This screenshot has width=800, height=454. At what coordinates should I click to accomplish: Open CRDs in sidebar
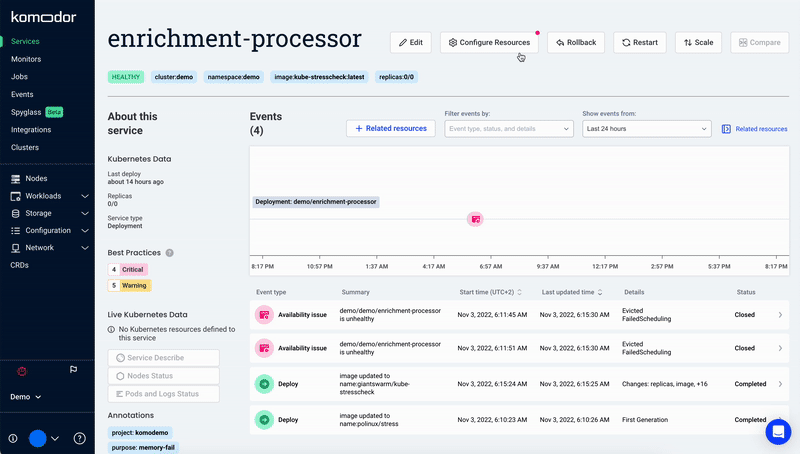19,265
